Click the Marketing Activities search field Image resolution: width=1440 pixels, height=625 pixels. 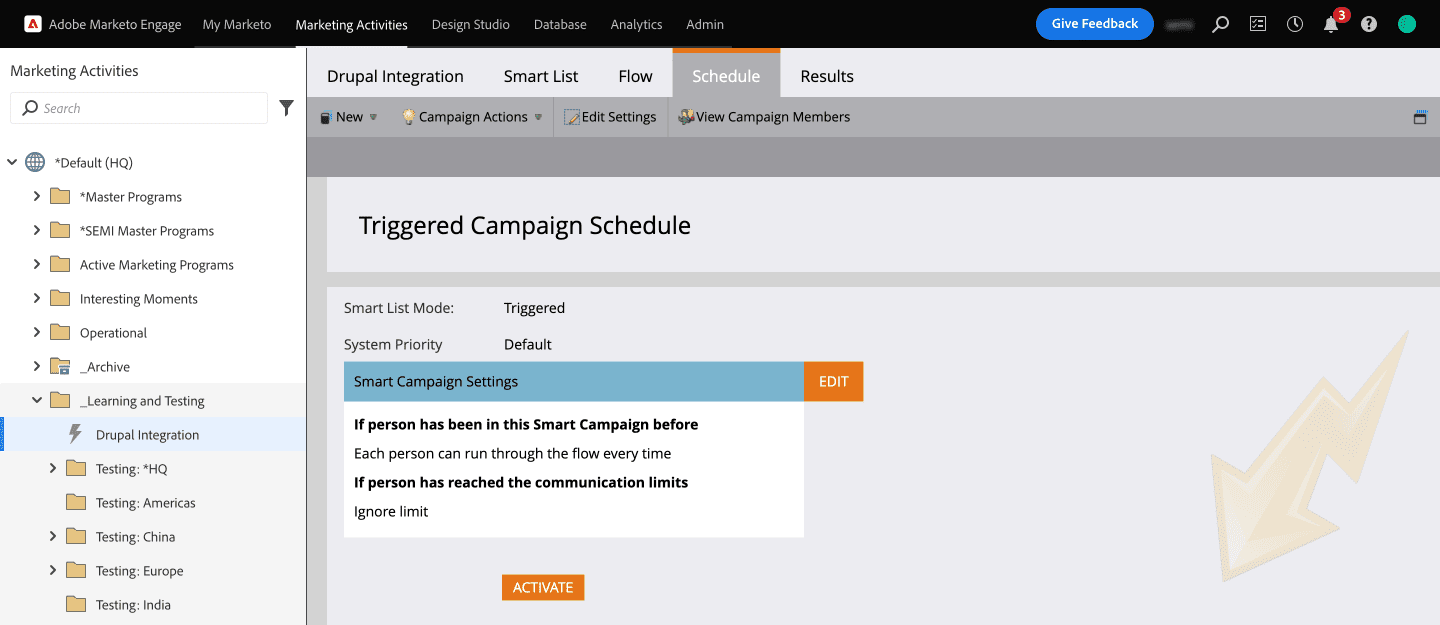[140, 108]
